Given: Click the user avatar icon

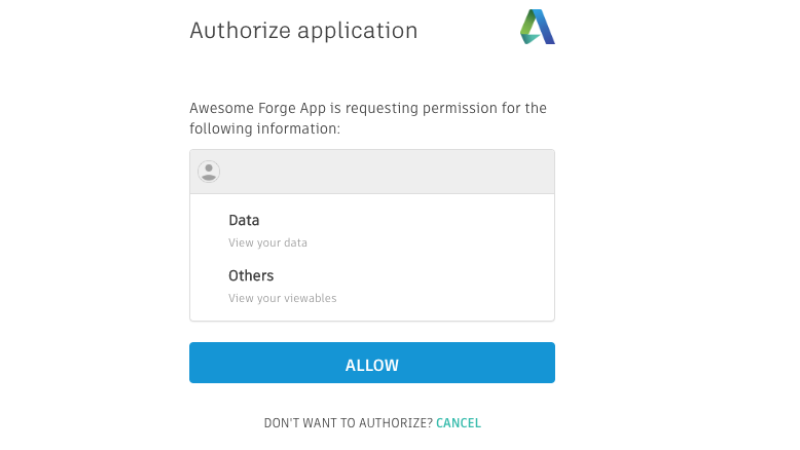Looking at the screenshot, I should point(209,171).
